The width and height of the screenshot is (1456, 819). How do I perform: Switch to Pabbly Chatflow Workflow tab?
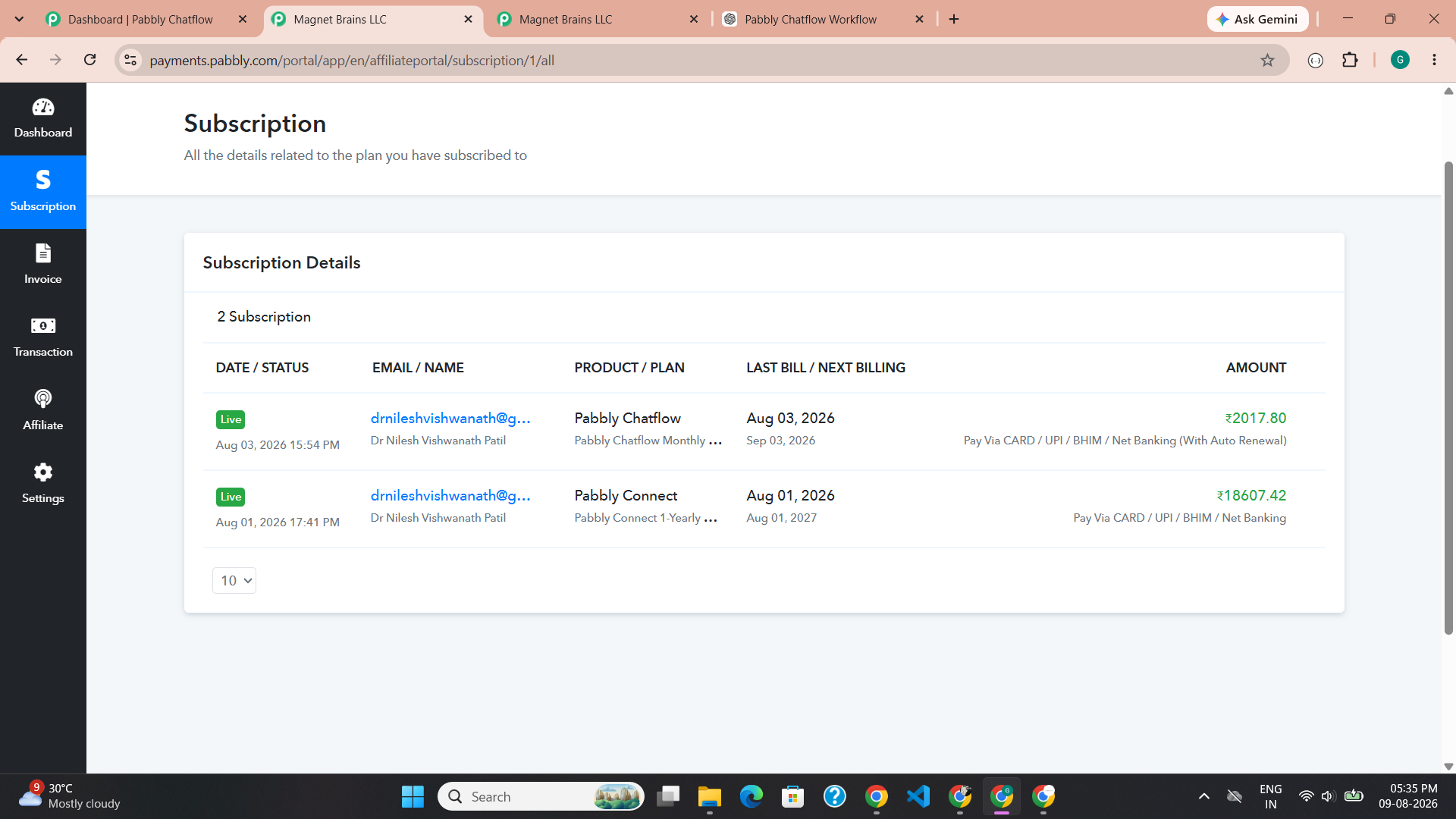(810, 19)
